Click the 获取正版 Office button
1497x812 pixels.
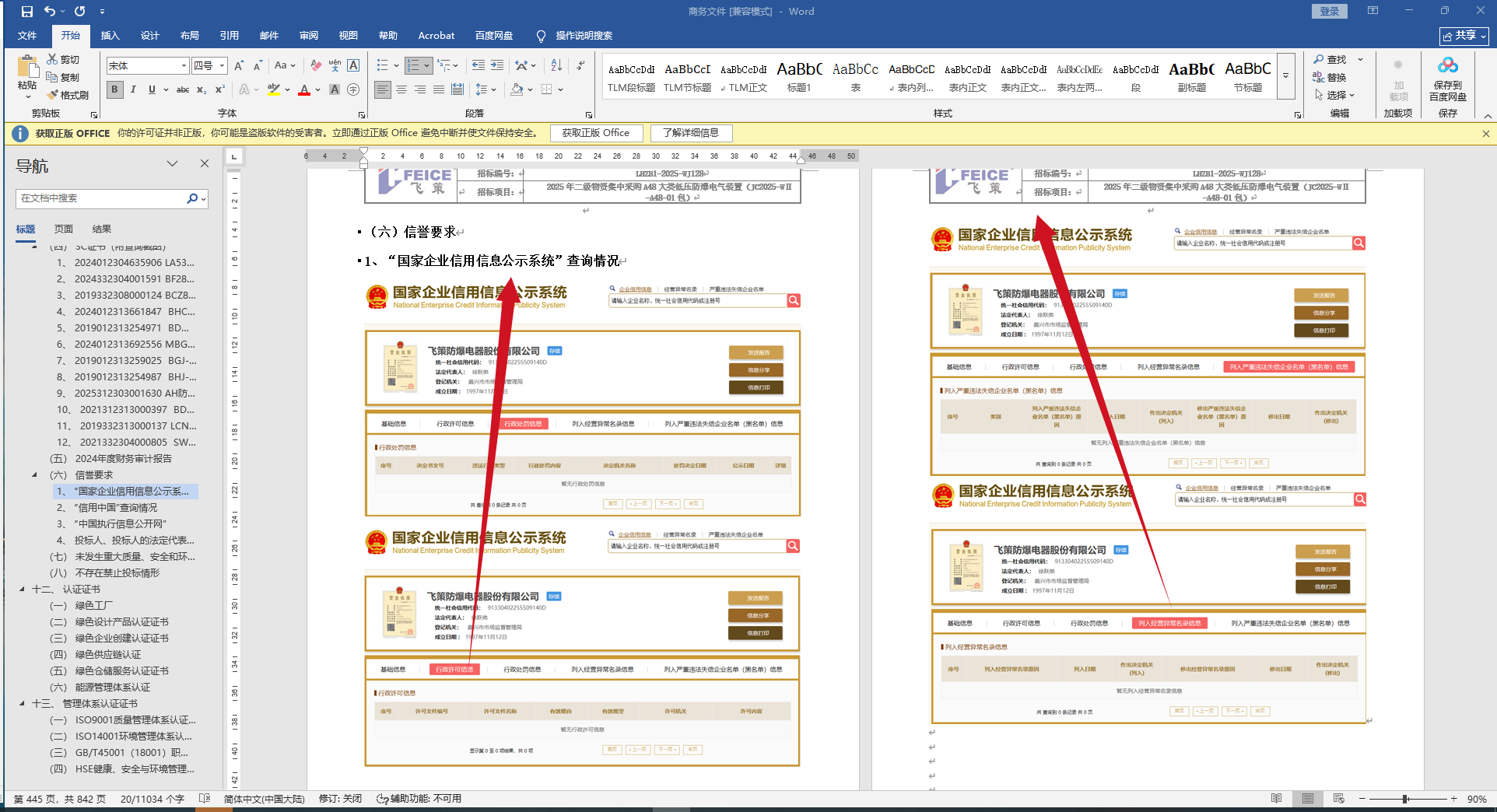pyautogui.click(x=596, y=133)
